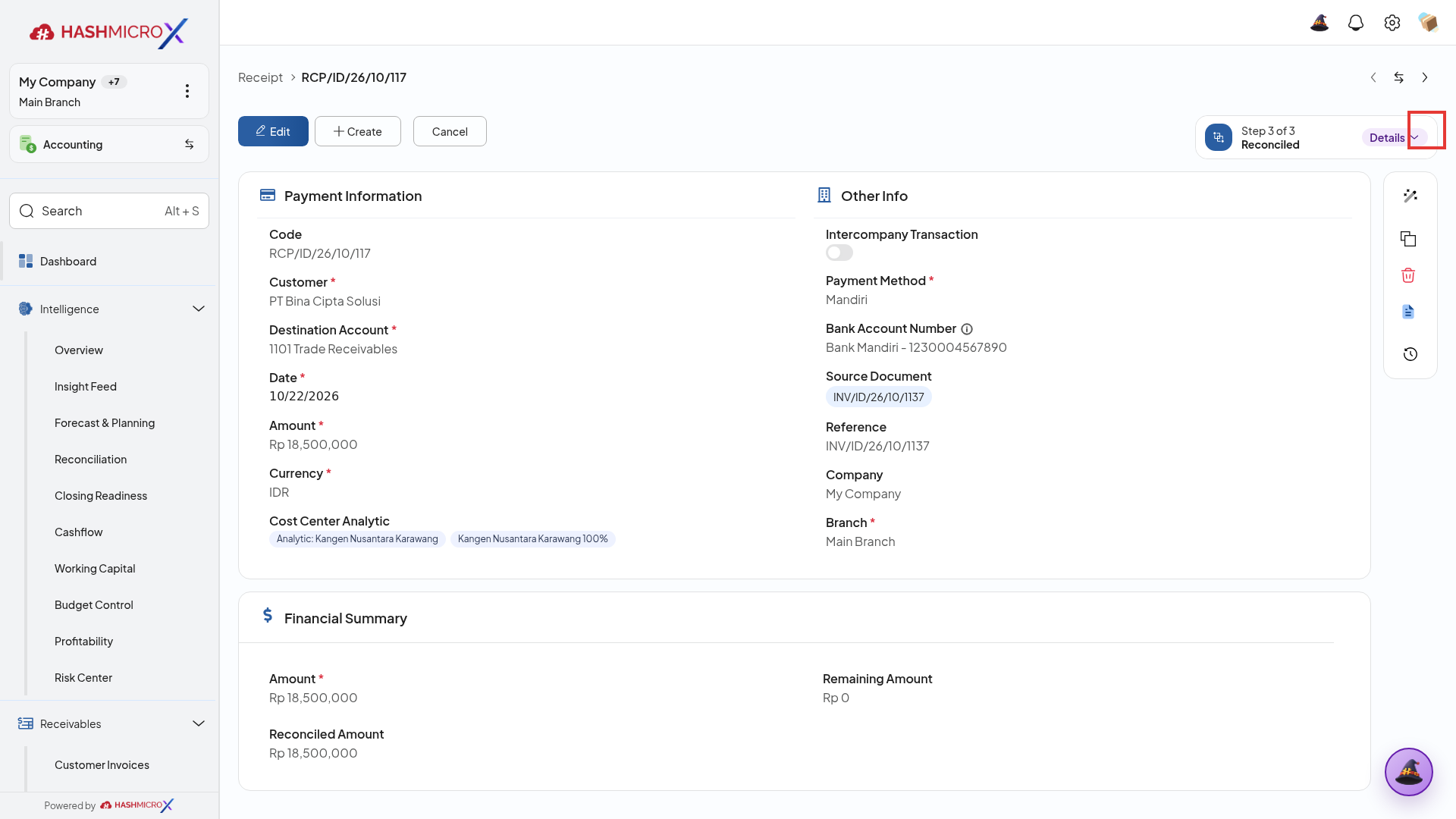Click the duplicate record icon
Viewport: 1456px width, 819px height.
click(x=1408, y=239)
